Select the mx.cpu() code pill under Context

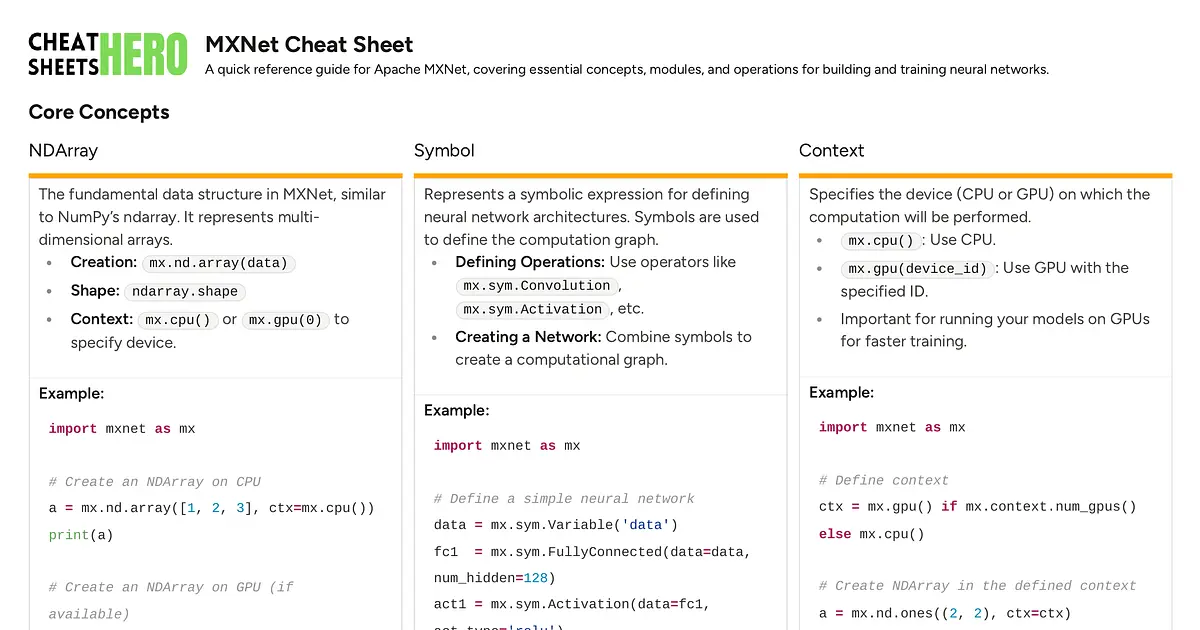coord(880,240)
